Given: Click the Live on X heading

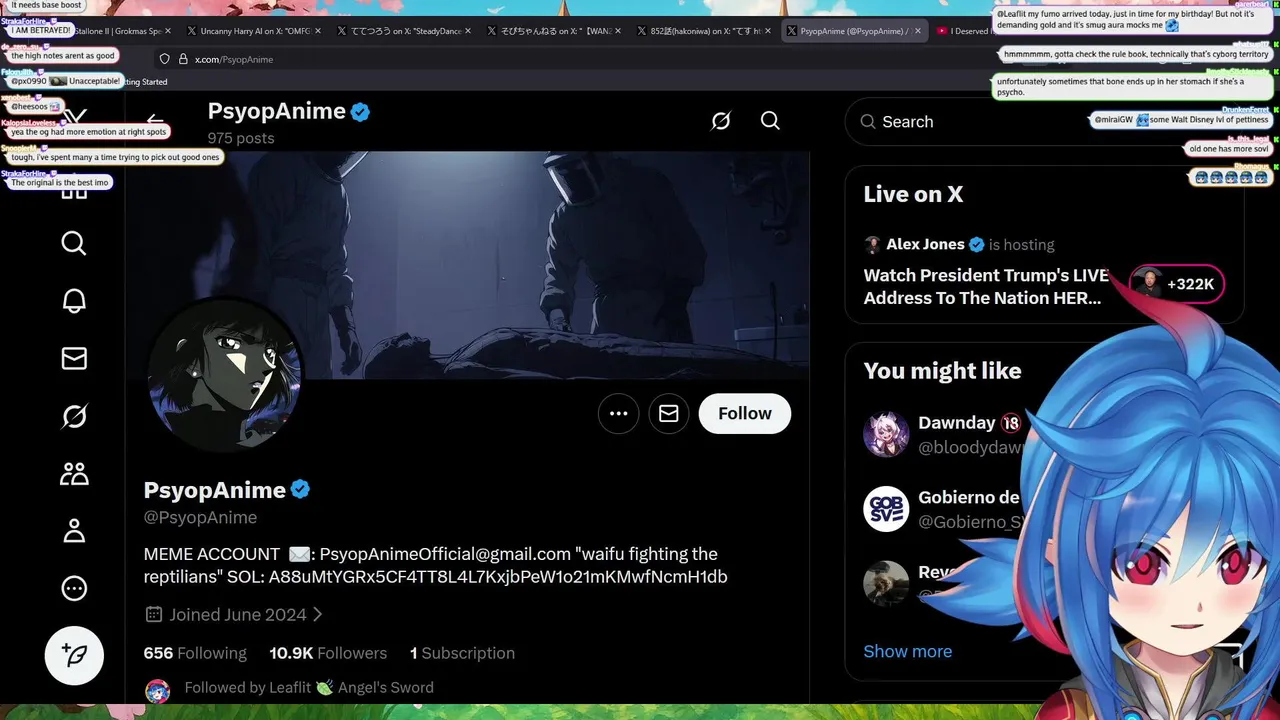Looking at the screenshot, I should click(913, 194).
